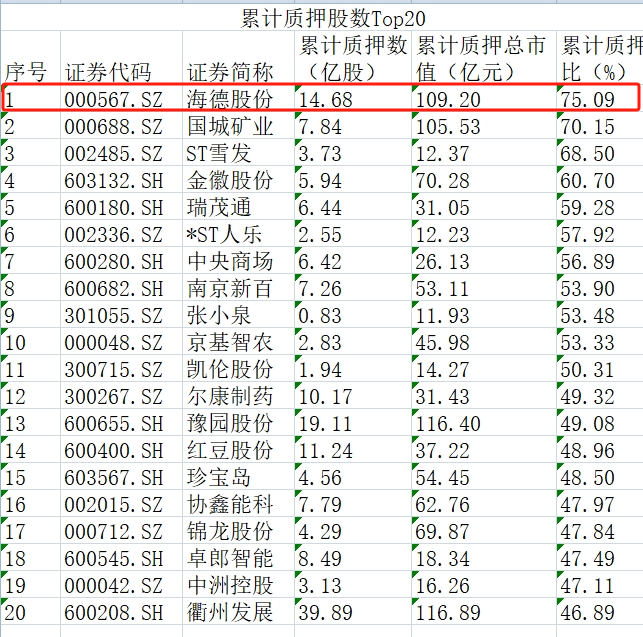The height and width of the screenshot is (637, 643).
Task: Select the cell with value 54.45
Action: pos(484,477)
